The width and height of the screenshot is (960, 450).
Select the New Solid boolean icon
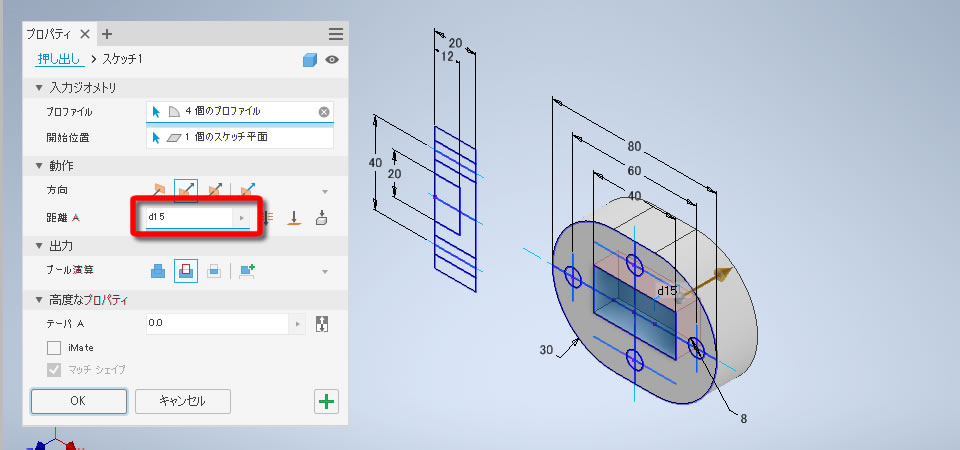click(x=247, y=270)
